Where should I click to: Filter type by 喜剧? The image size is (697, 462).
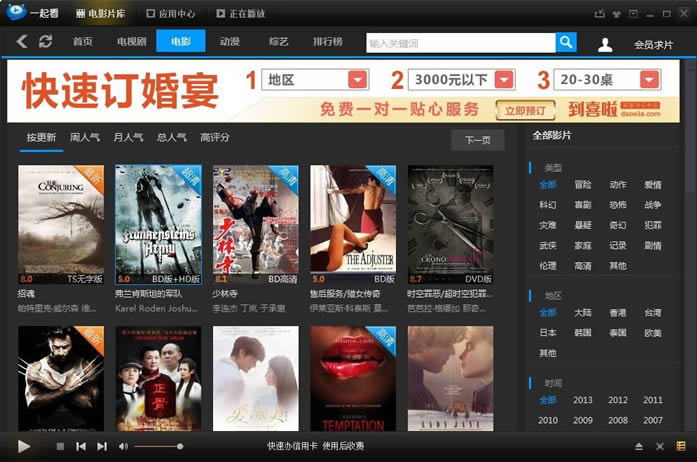point(583,205)
